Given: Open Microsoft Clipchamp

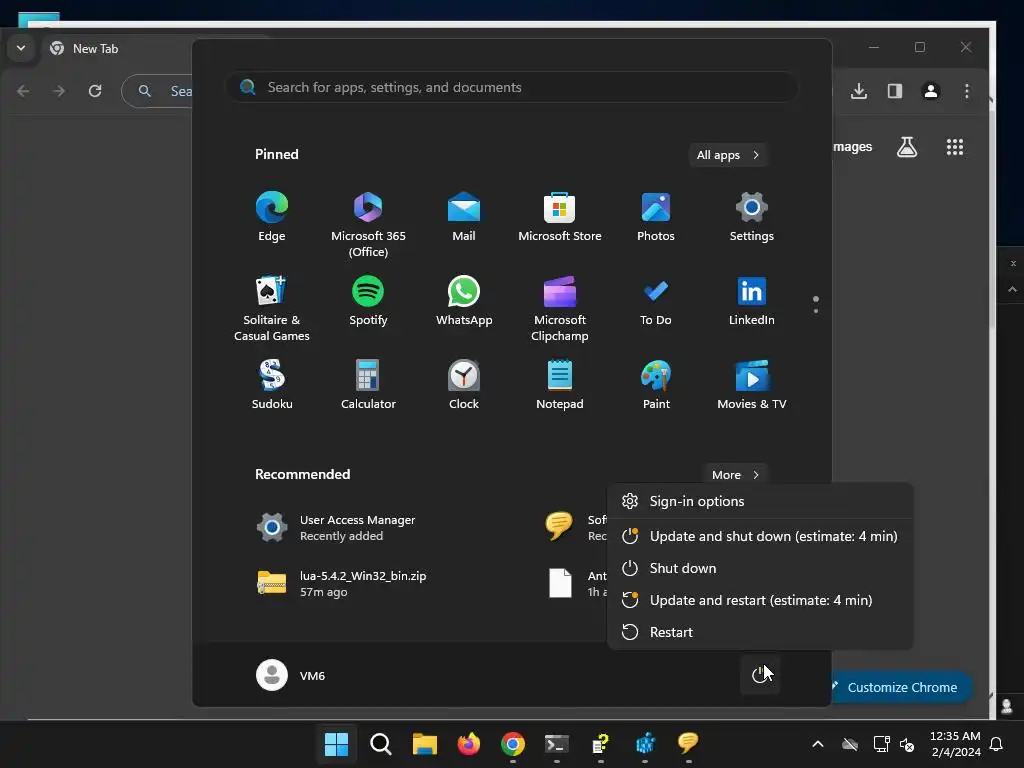Looking at the screenshot, I should pyautogui.click(x=560, y=308).
